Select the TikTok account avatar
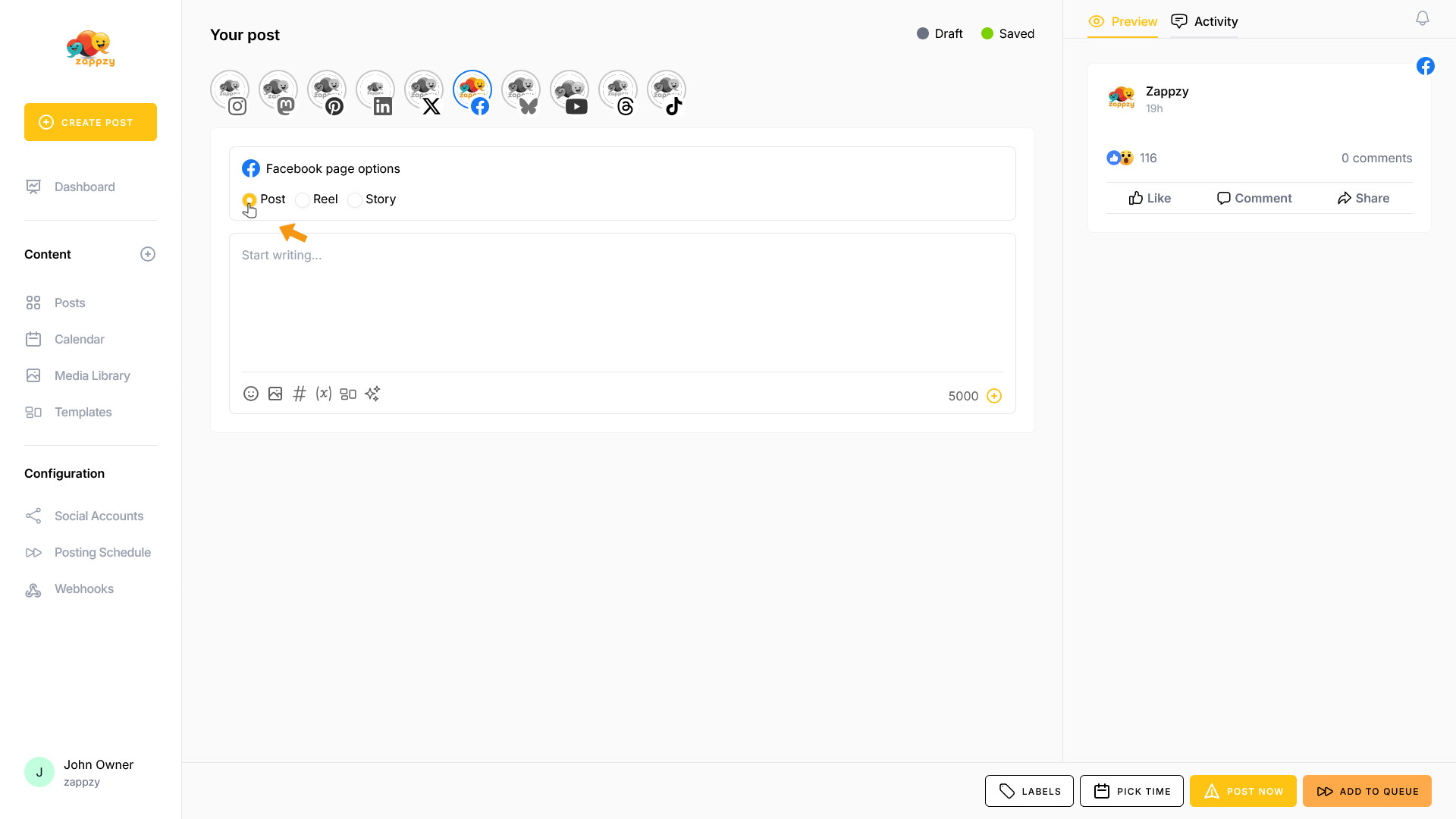The width and height of the screenshot is (1456, 819). pos(666,91)
